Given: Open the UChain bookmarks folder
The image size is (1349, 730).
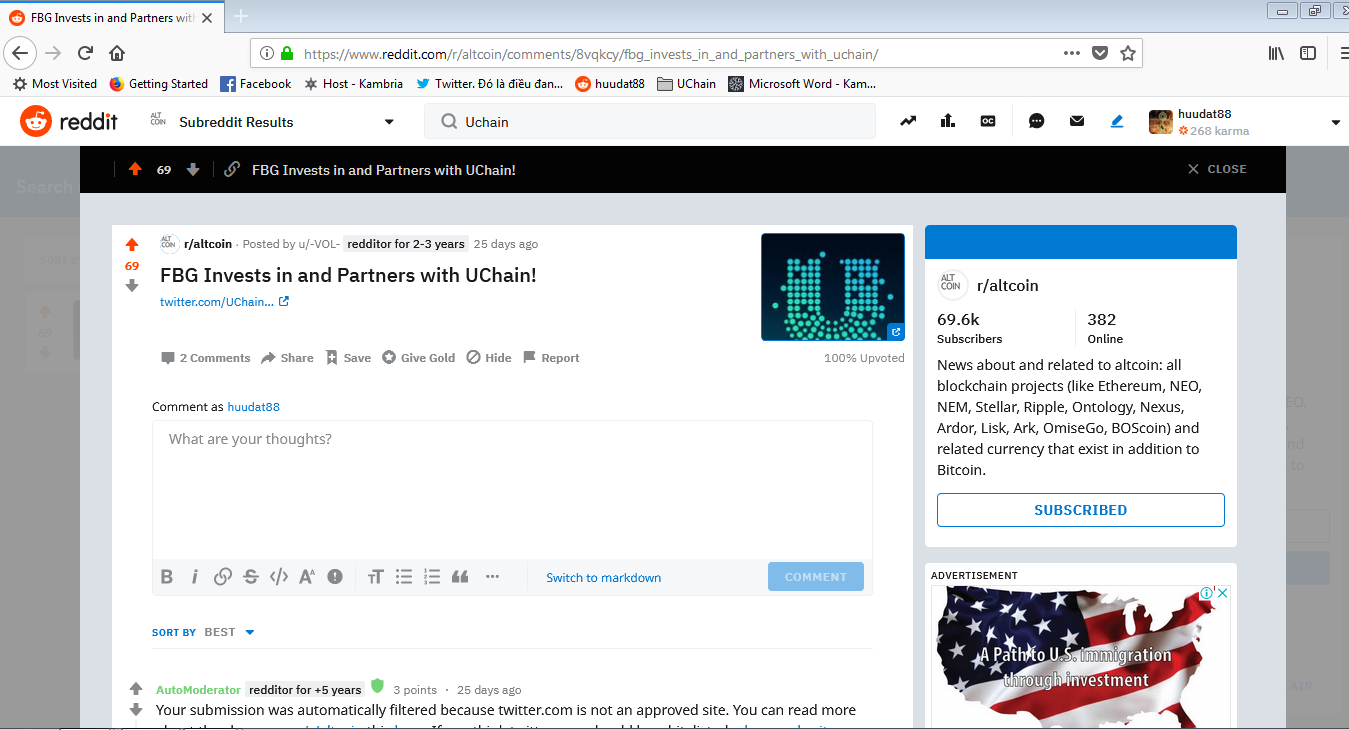Looking at the screenshot, I should click(x=686, y=84).
